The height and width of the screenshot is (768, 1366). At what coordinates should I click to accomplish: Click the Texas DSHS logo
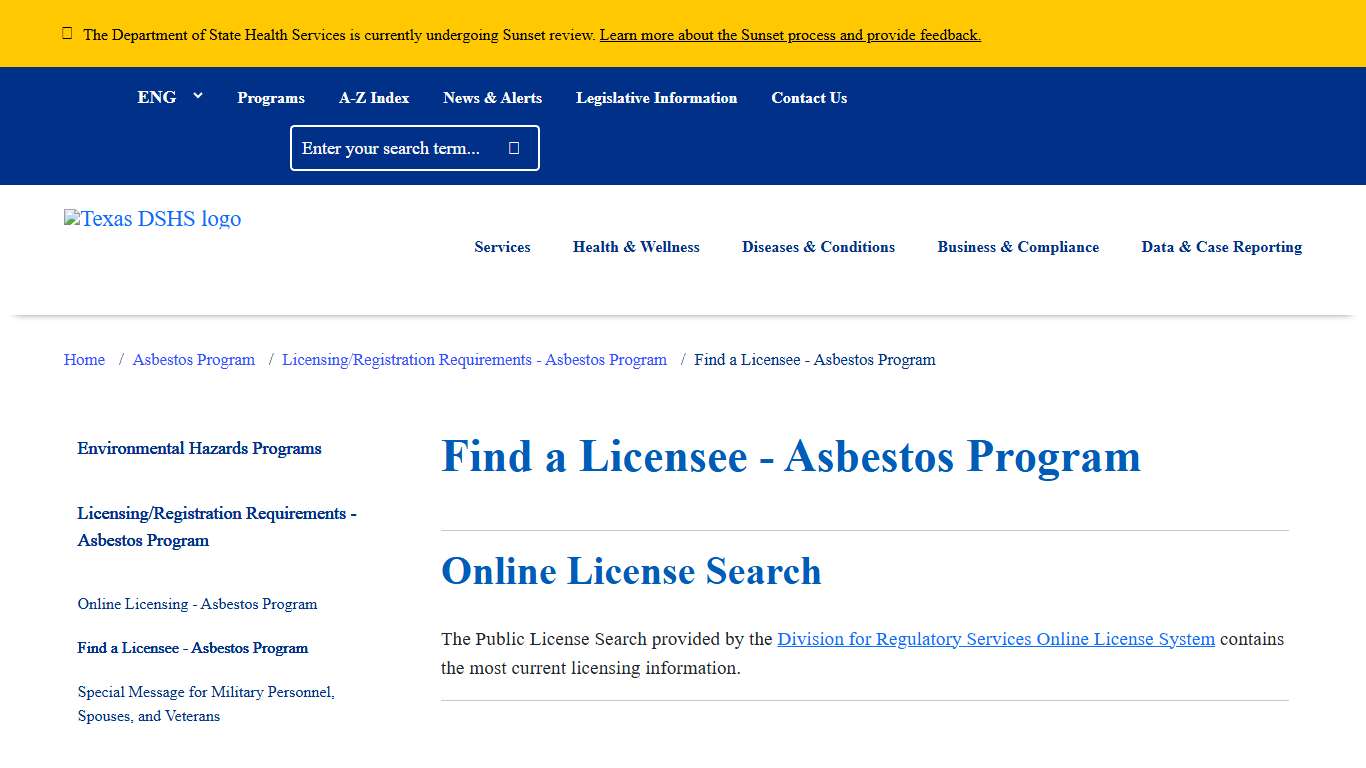coord(151,219)
